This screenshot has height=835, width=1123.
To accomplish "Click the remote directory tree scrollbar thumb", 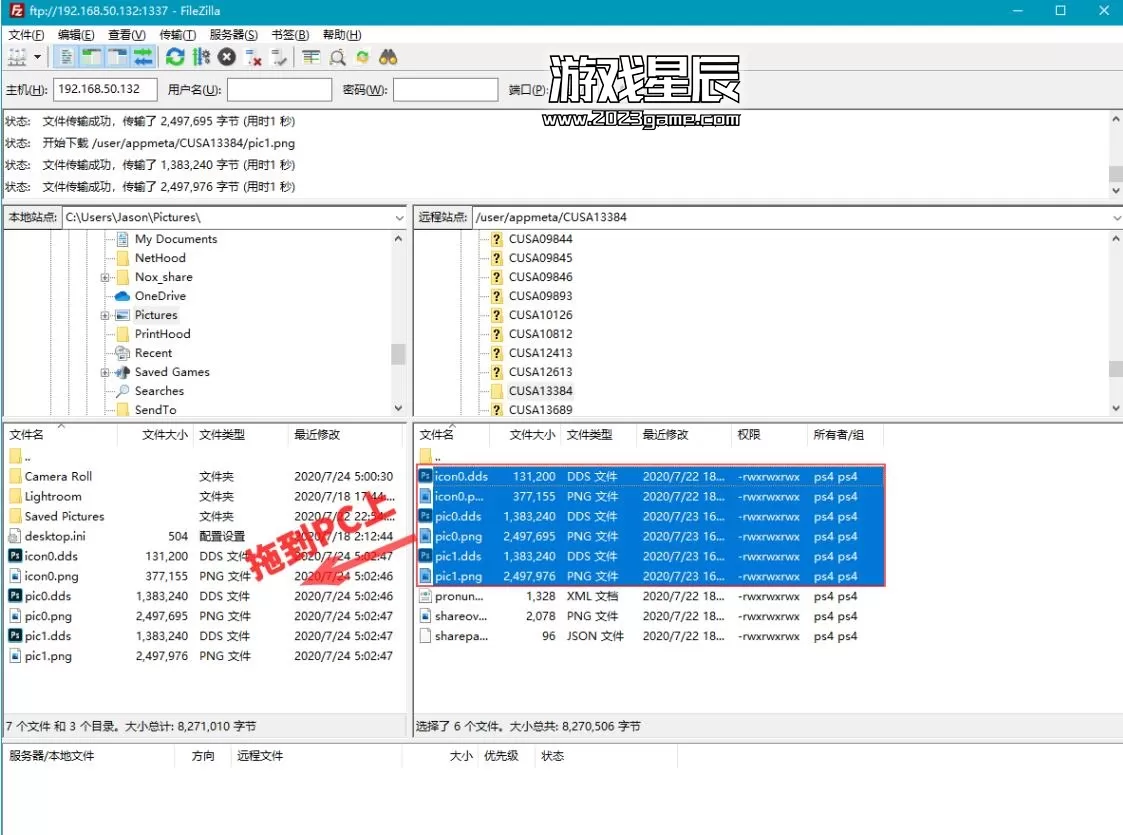I will (x=1115, y=369).
